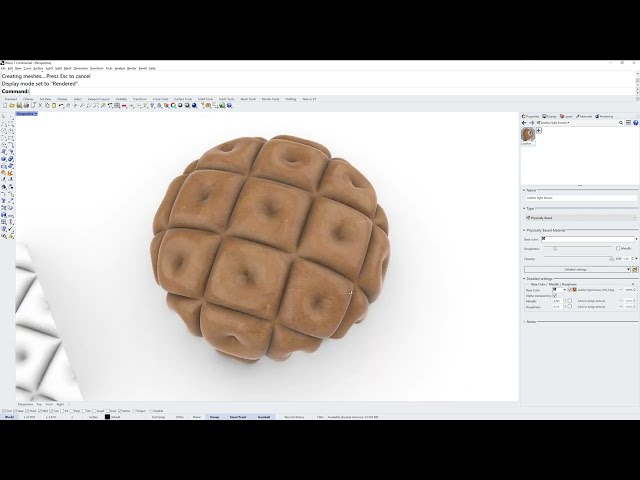Toggle the Alpha transparency checkbox
640x480 pixels.
pyautogui.click(x=554, y=296)
